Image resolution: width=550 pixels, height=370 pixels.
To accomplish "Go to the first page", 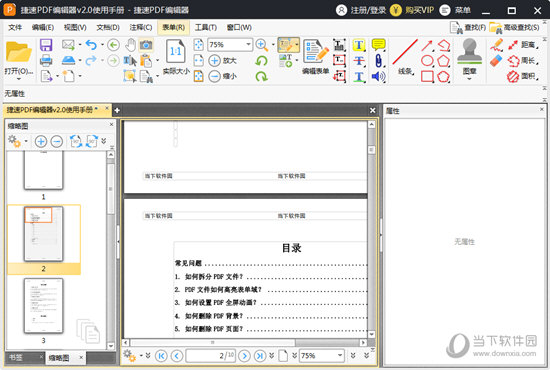I will [x=161, y=356].
